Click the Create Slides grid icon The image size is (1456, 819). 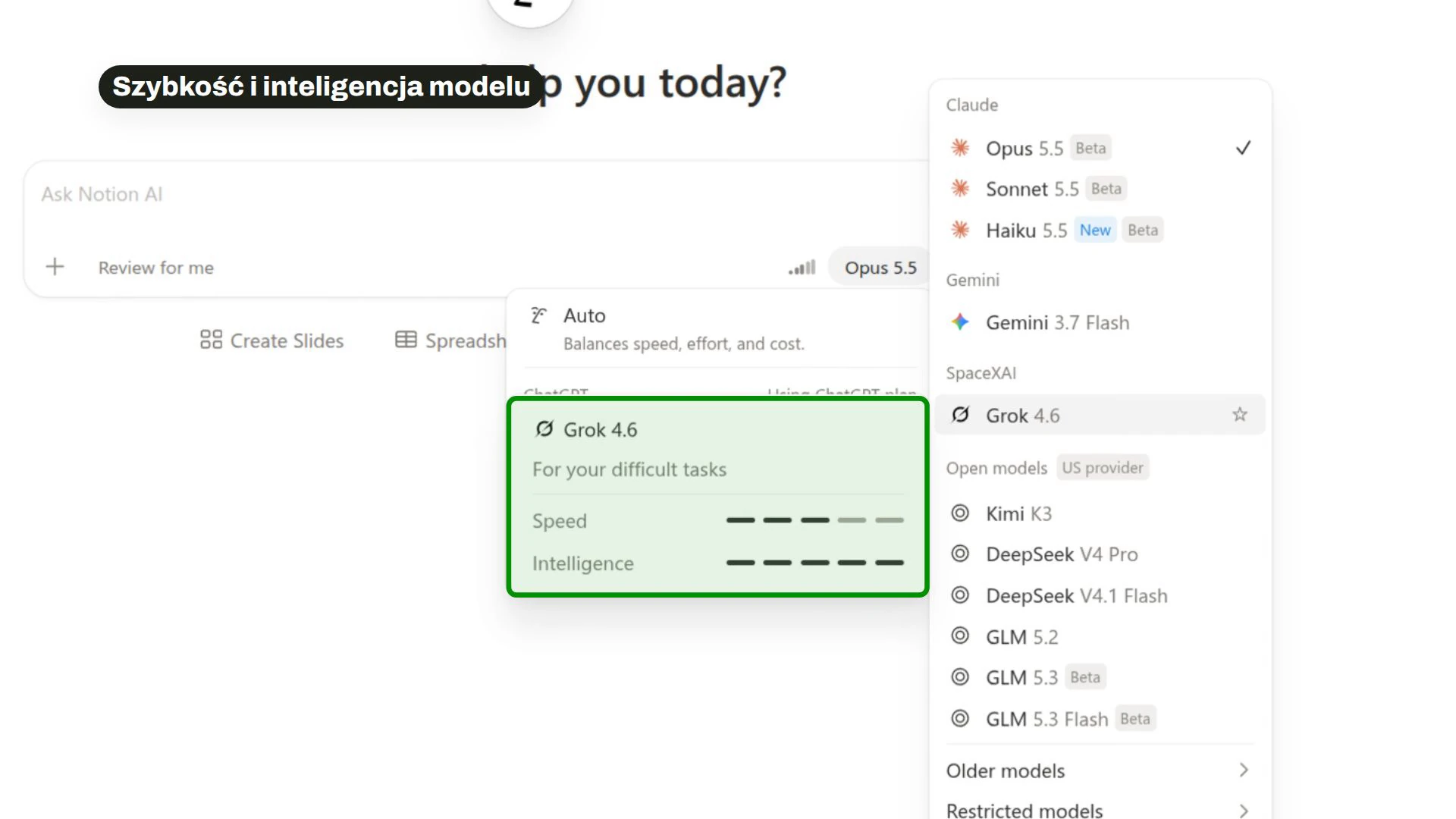tap(211, 340)
